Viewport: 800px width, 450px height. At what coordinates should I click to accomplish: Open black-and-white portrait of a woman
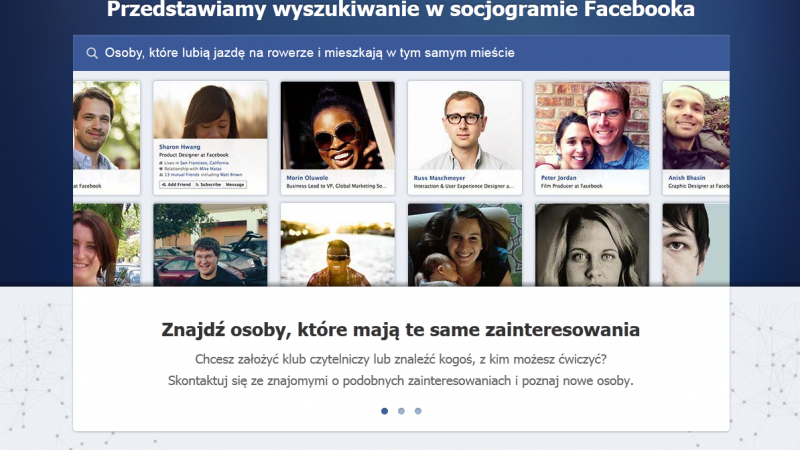(592, 245)
